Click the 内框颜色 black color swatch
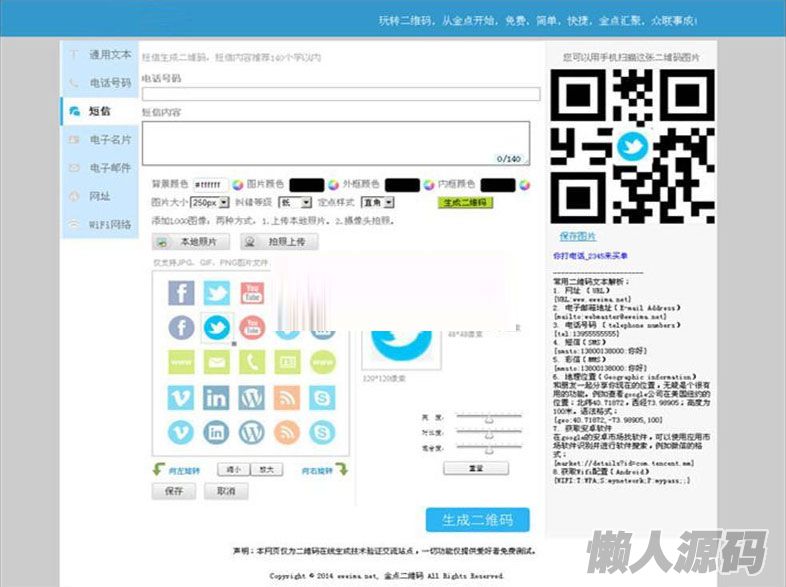The height and width of the screenshot is (587, 786). point(498,185)
